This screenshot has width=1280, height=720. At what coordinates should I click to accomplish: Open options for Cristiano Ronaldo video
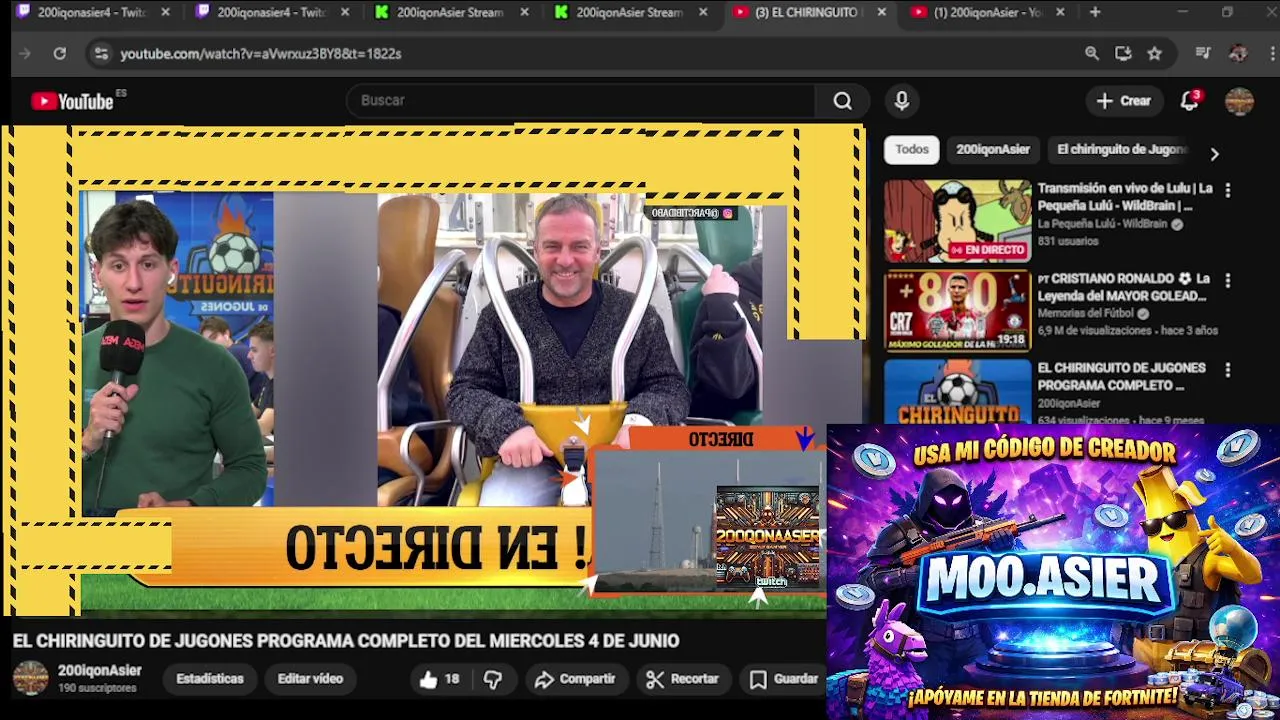(x=1228, y=281)
